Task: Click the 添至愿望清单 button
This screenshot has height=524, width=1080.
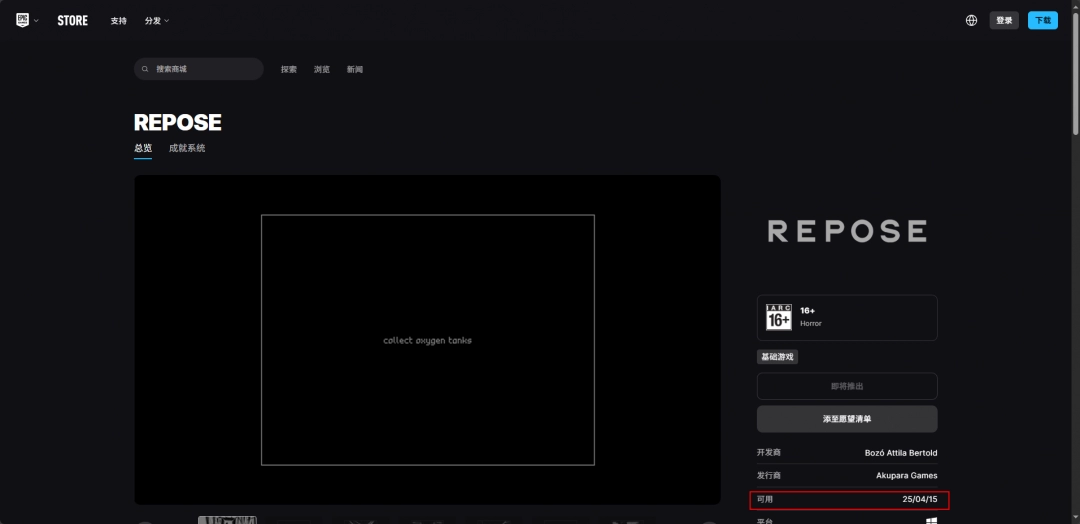Action: pyautogui.click(x=847, y=419)
